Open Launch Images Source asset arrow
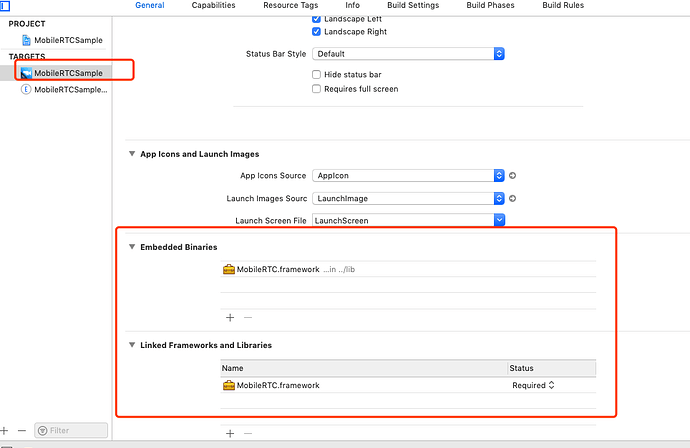This screenshot has width=690, height=448. pos(512,198)
